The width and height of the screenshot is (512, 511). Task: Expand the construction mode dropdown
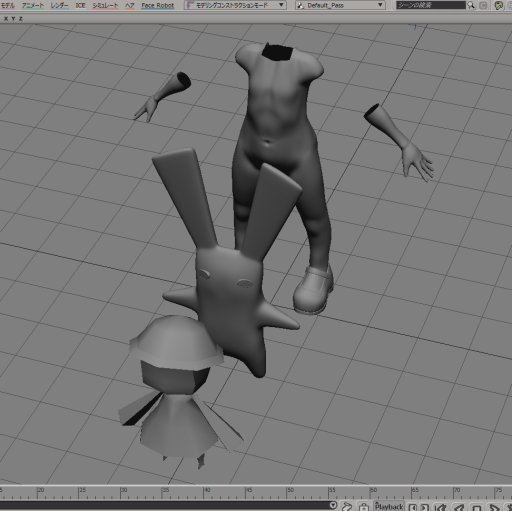235,5
